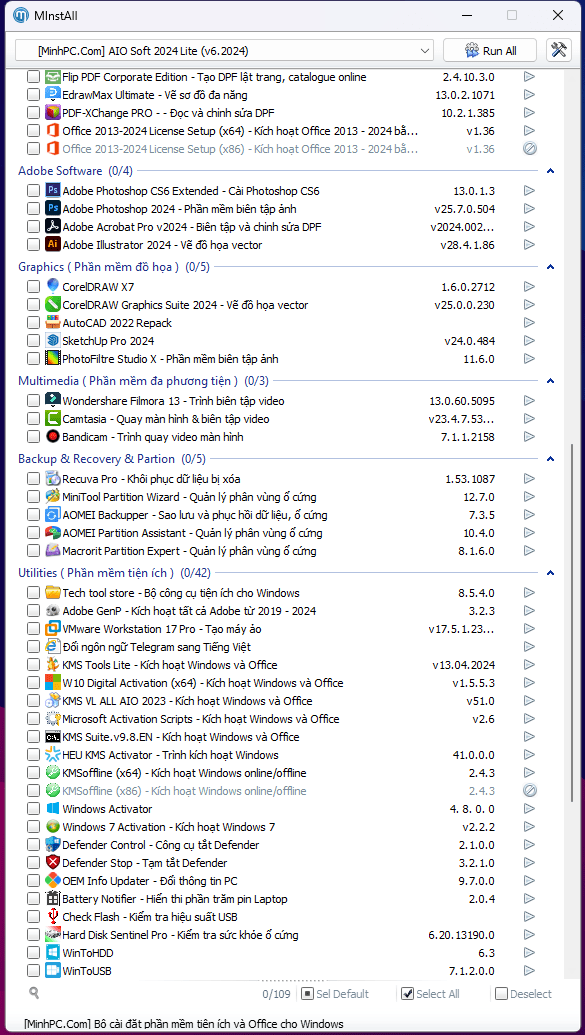The height and width of the screenshot is (1035, 585).
Task: Run the WinToUSB play arrow
Action: tap(529, 970)
